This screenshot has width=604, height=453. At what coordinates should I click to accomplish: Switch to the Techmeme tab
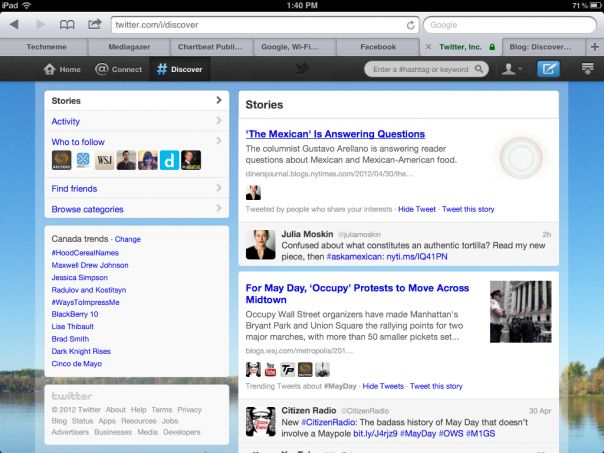coord(46,47)
